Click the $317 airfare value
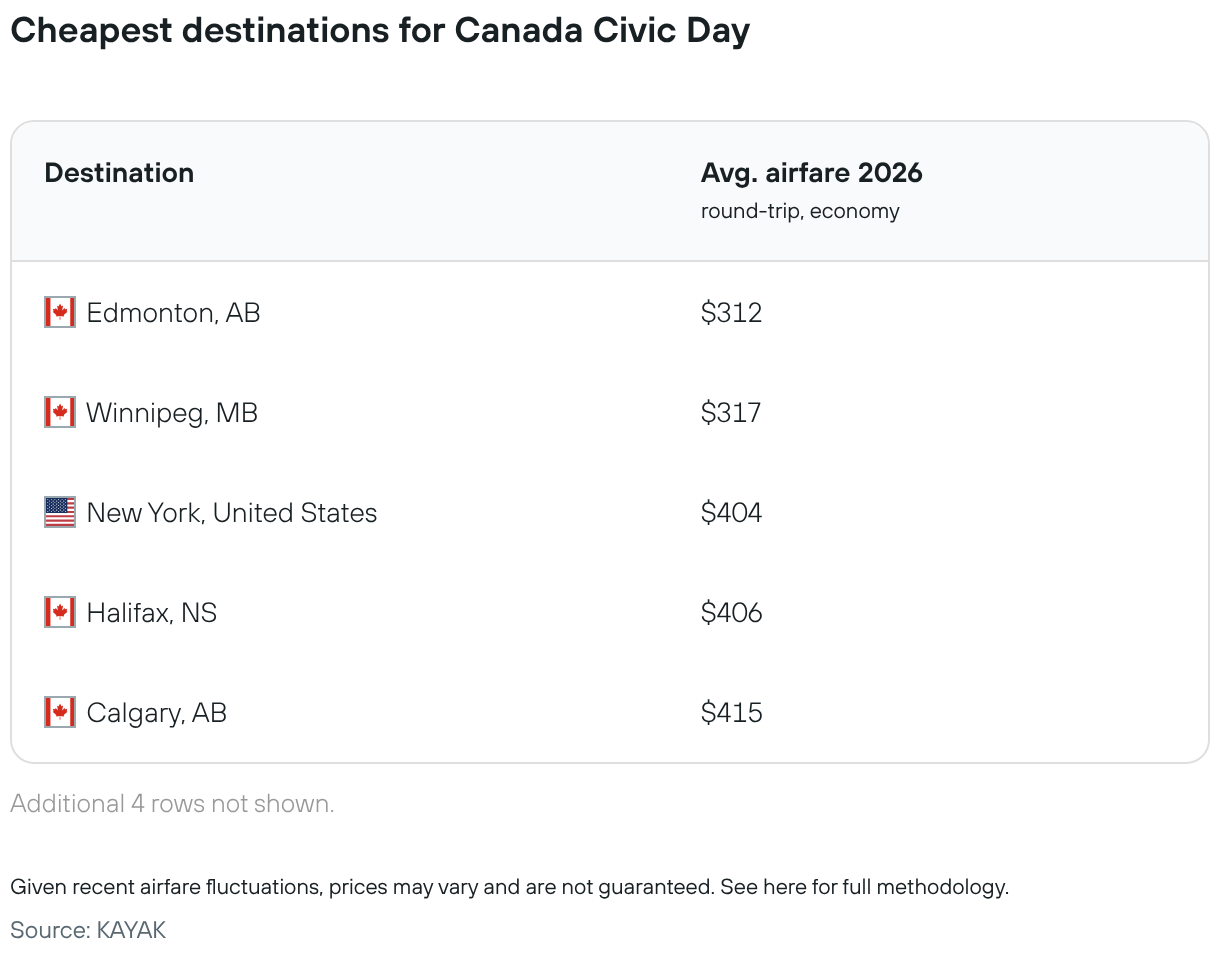Image resolution: width=1220 pixels, height=958 pixels. (x=731, y=413)
